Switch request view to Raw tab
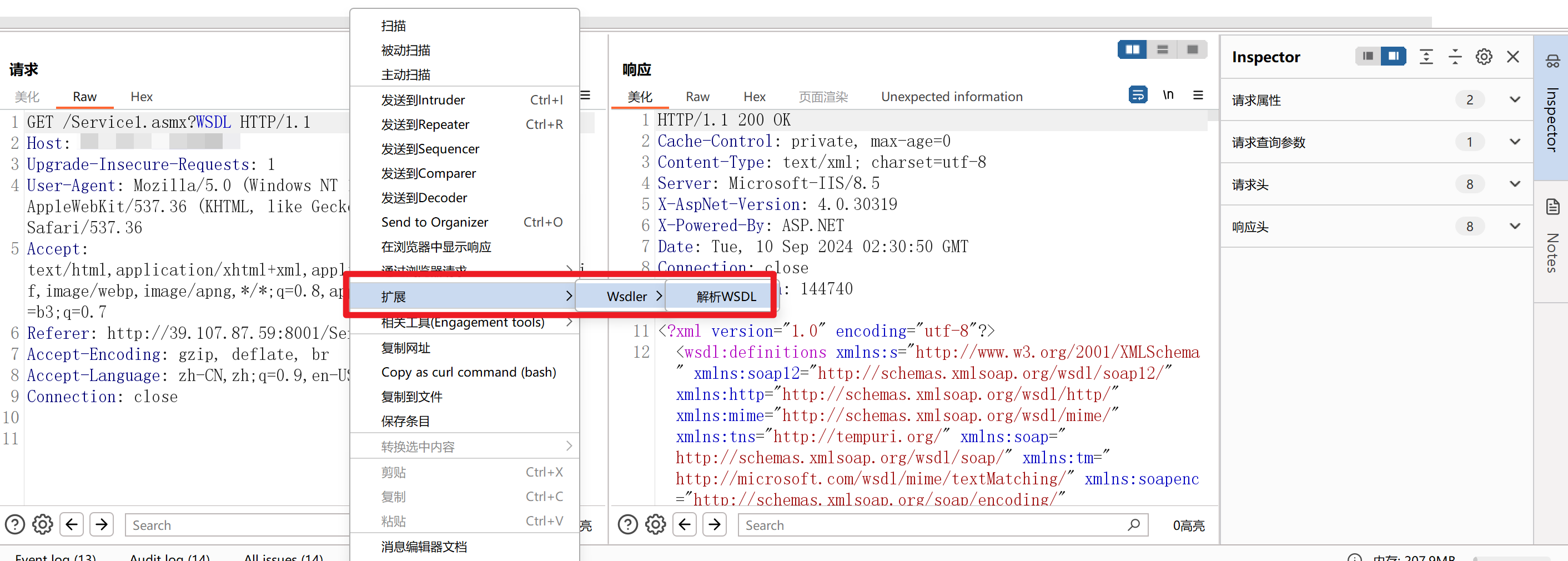 coord(84,96)
